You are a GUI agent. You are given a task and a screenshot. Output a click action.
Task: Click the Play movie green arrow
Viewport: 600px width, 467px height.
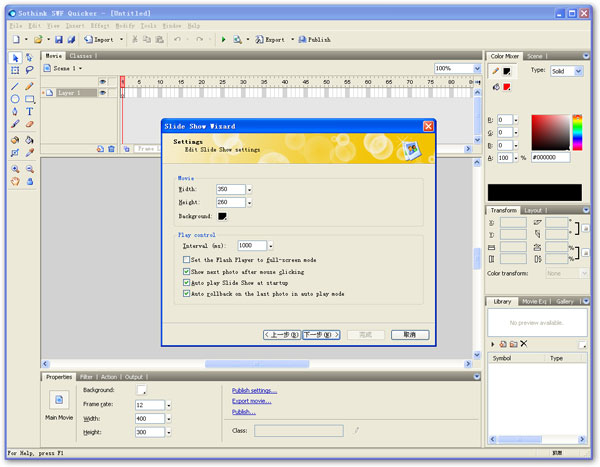(223, 39)
